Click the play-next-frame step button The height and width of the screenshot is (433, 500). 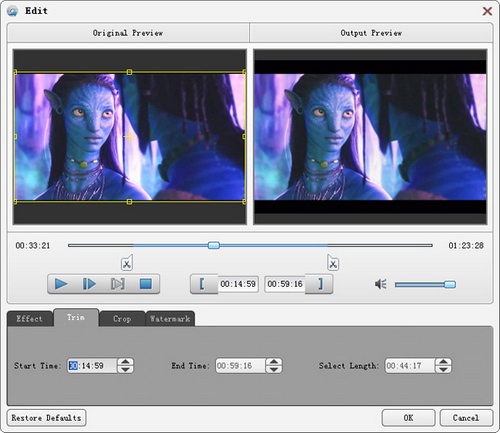tap(89, 284)
